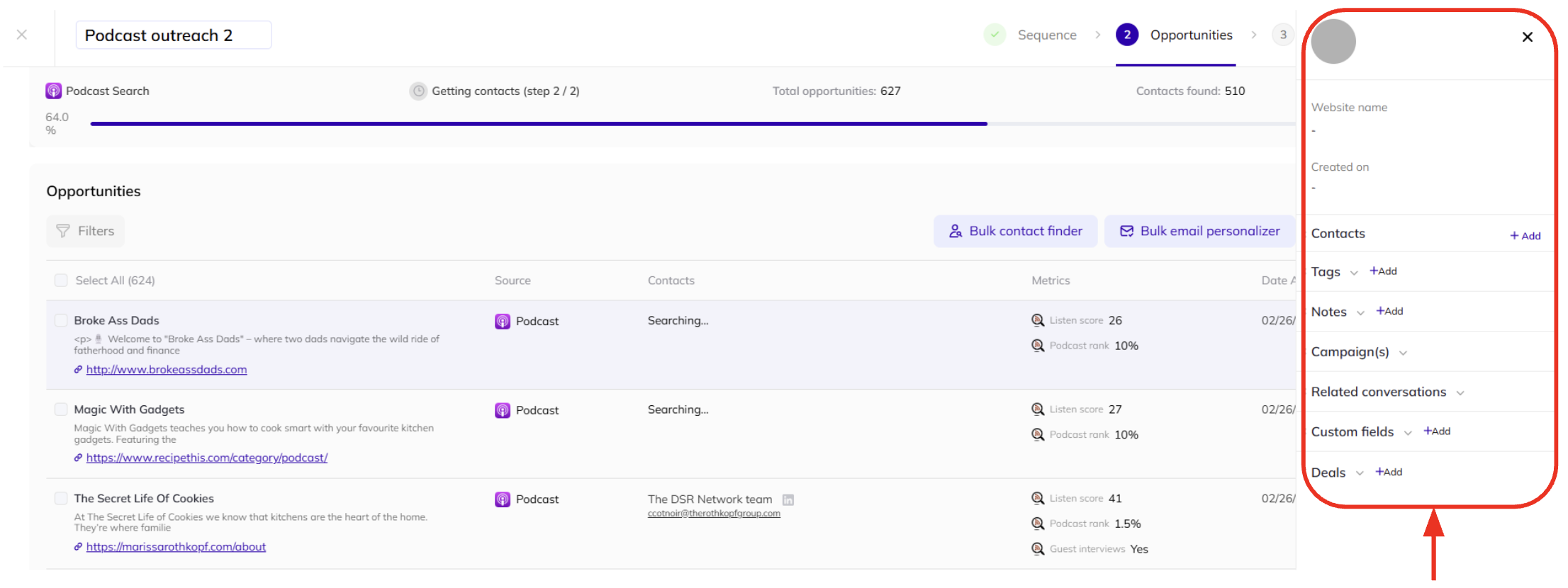Open Bulk contact finder
This screenshot has width=1568, height=588.
tap(1015, 231)
